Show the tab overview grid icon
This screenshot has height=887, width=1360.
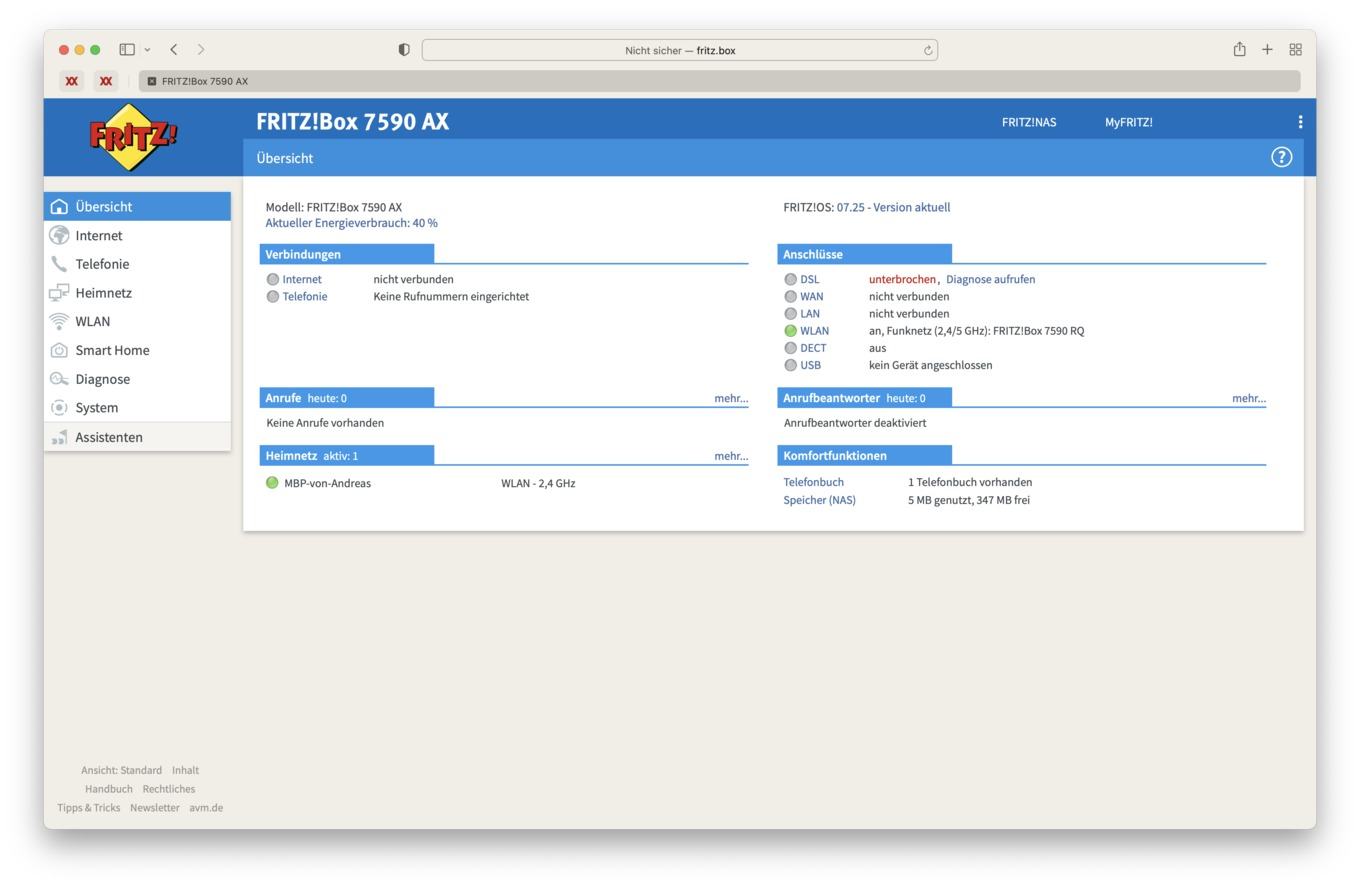1295,49
